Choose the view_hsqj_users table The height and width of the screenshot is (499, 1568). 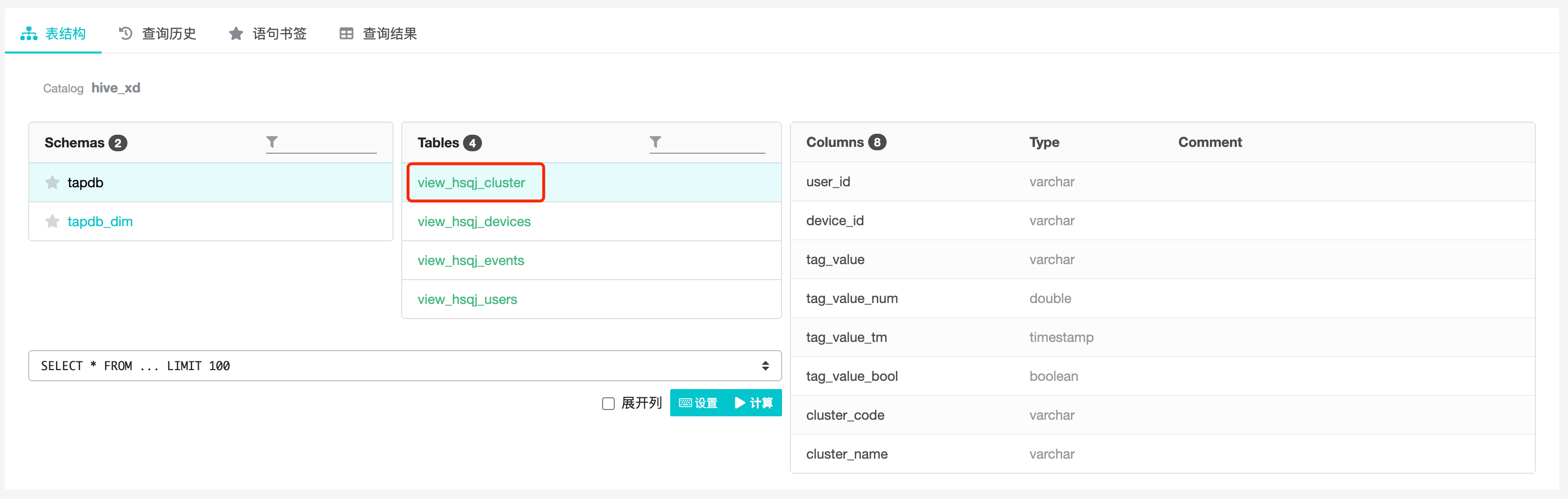(x=467, y=300)
